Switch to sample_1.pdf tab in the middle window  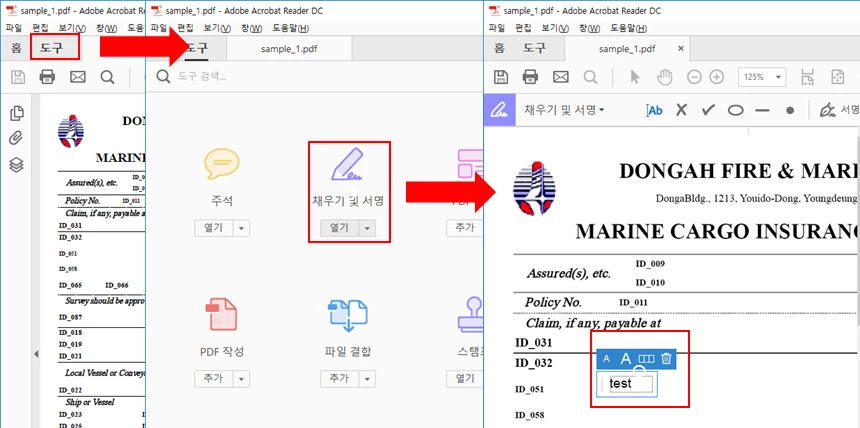tap(289, 49)
